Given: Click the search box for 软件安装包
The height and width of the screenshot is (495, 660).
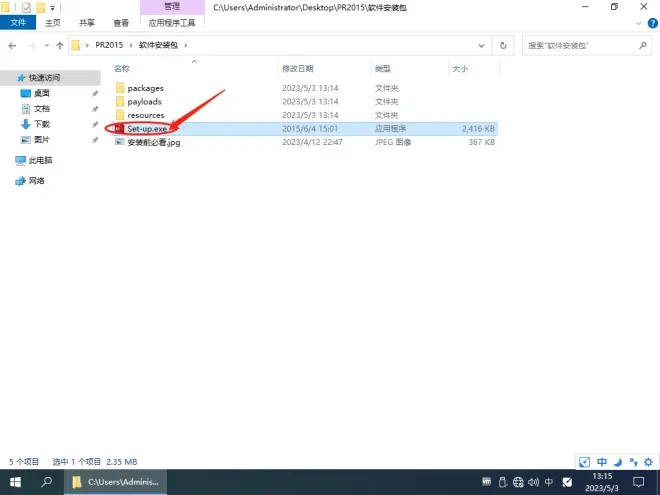Looking at the screenshot, I should [x=580, y=45].
